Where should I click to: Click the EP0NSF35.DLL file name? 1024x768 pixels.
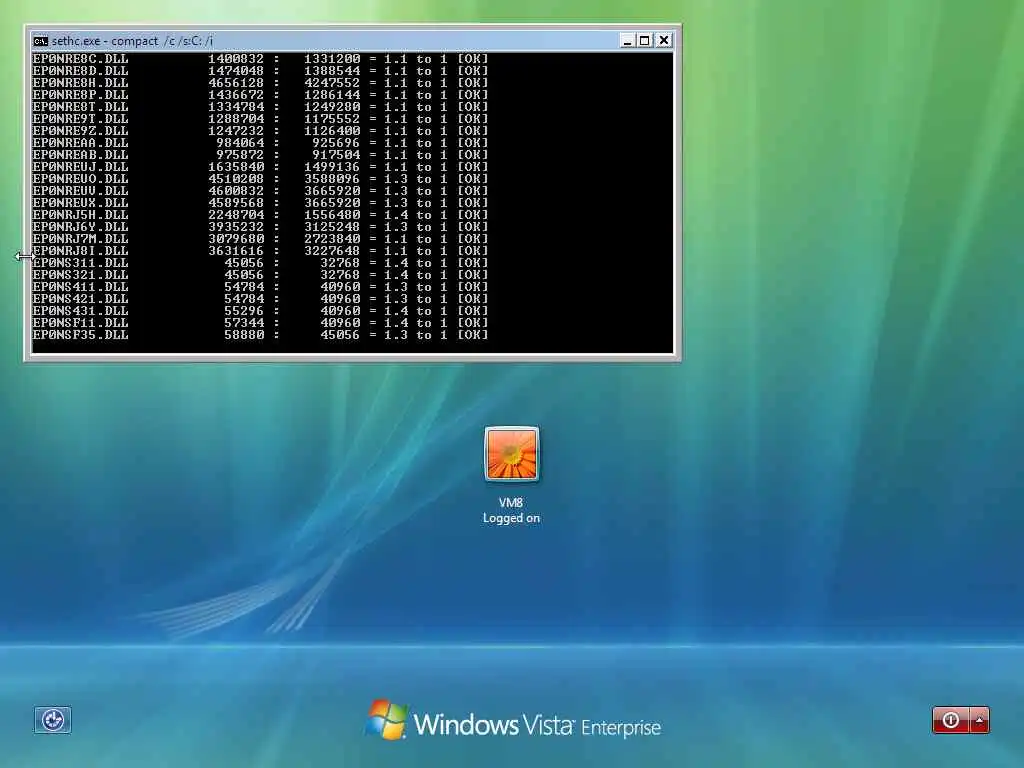coord(80,334)
